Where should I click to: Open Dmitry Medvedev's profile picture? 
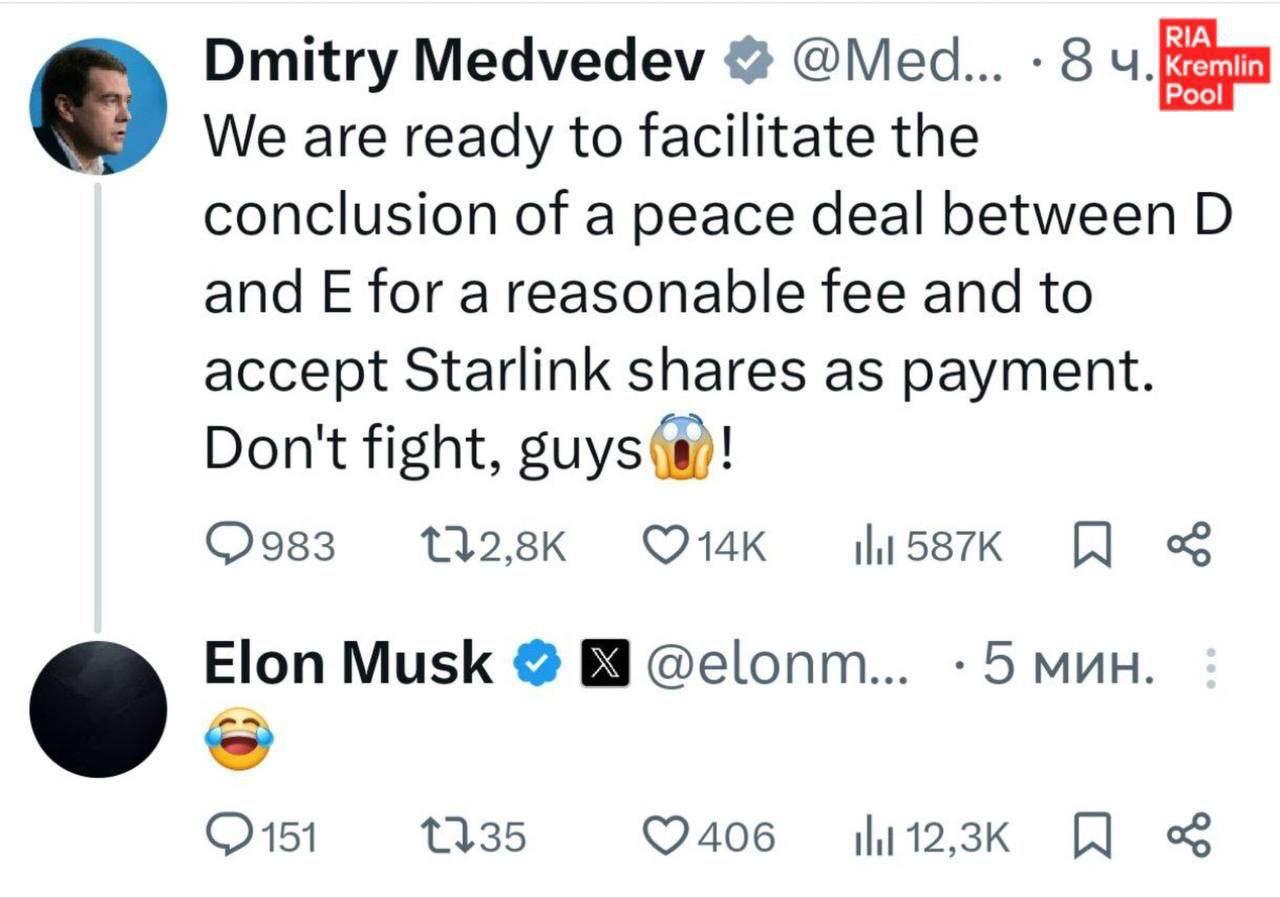point(98,107)
